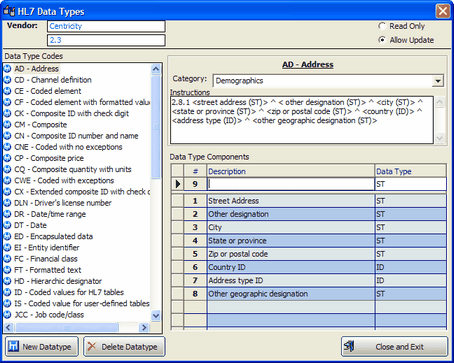Click the icon beside CQ - Composite quantity with units
The width and height of the screenshot is (454, 363).
[x=7, y=169]
